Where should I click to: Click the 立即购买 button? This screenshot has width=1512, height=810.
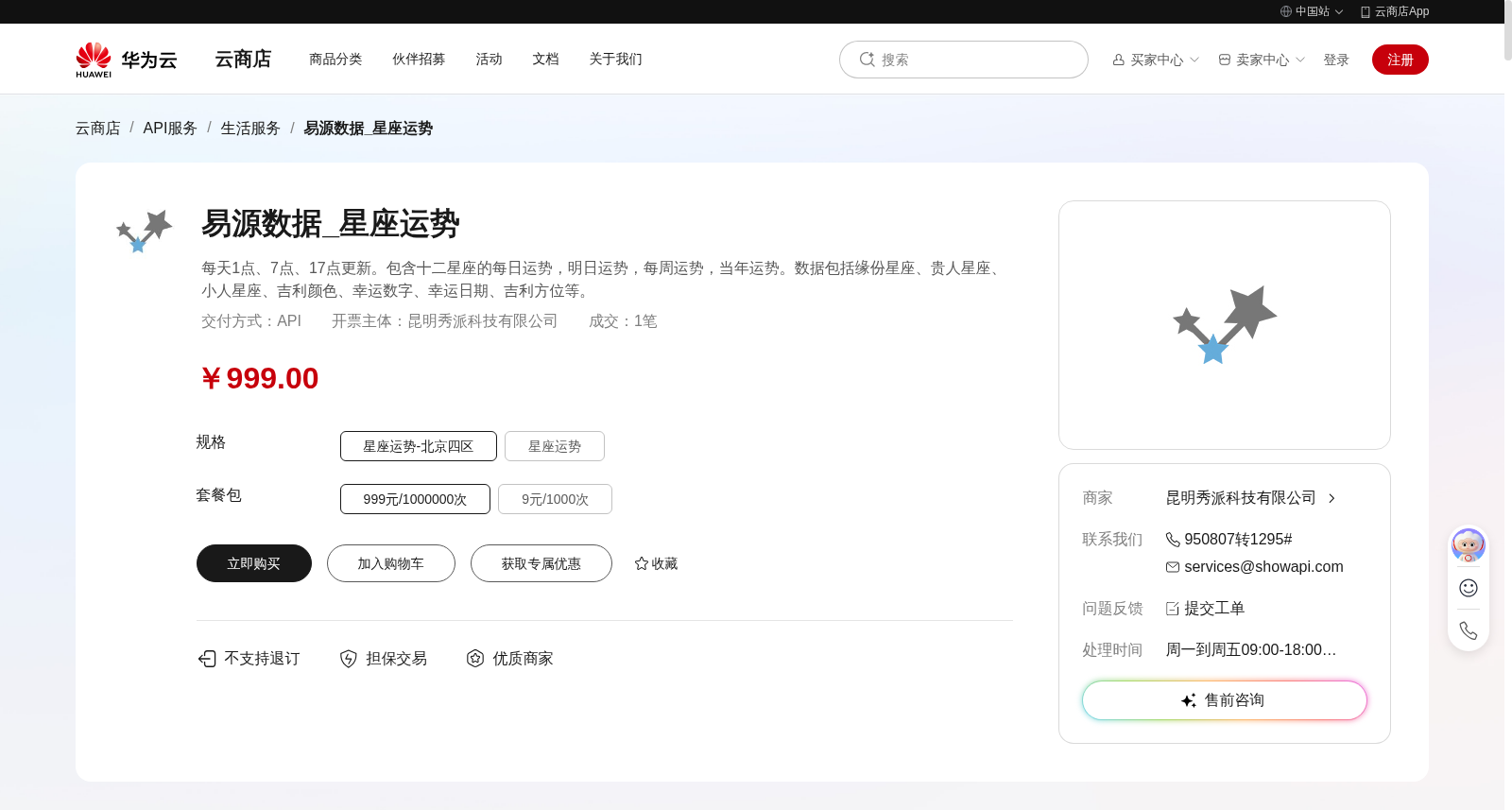pos(254,563)
